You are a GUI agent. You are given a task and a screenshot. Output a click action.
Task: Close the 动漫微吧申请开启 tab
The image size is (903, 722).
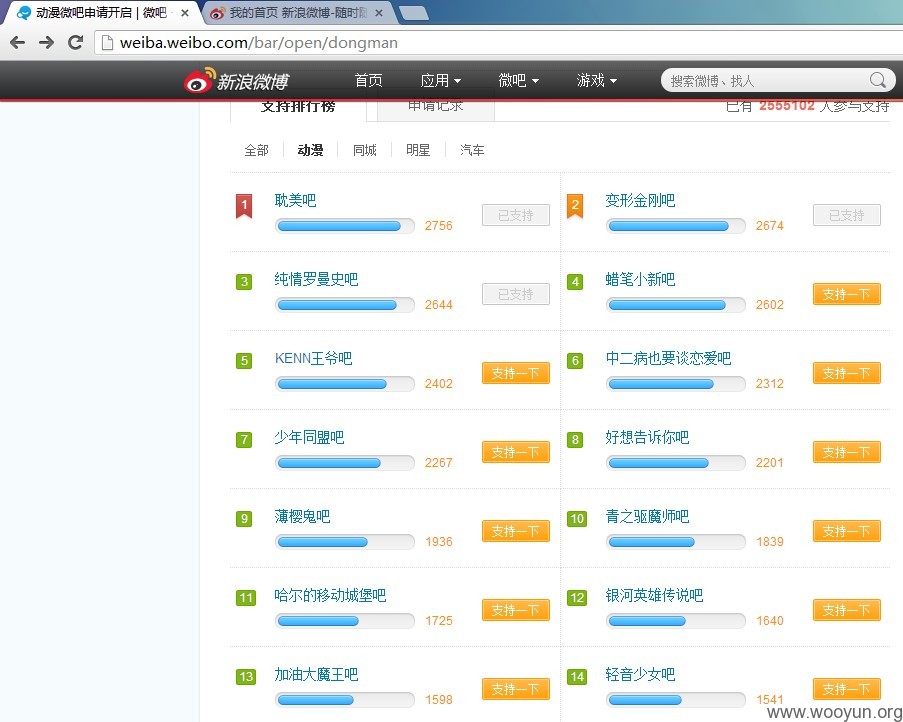pos(185,13)
